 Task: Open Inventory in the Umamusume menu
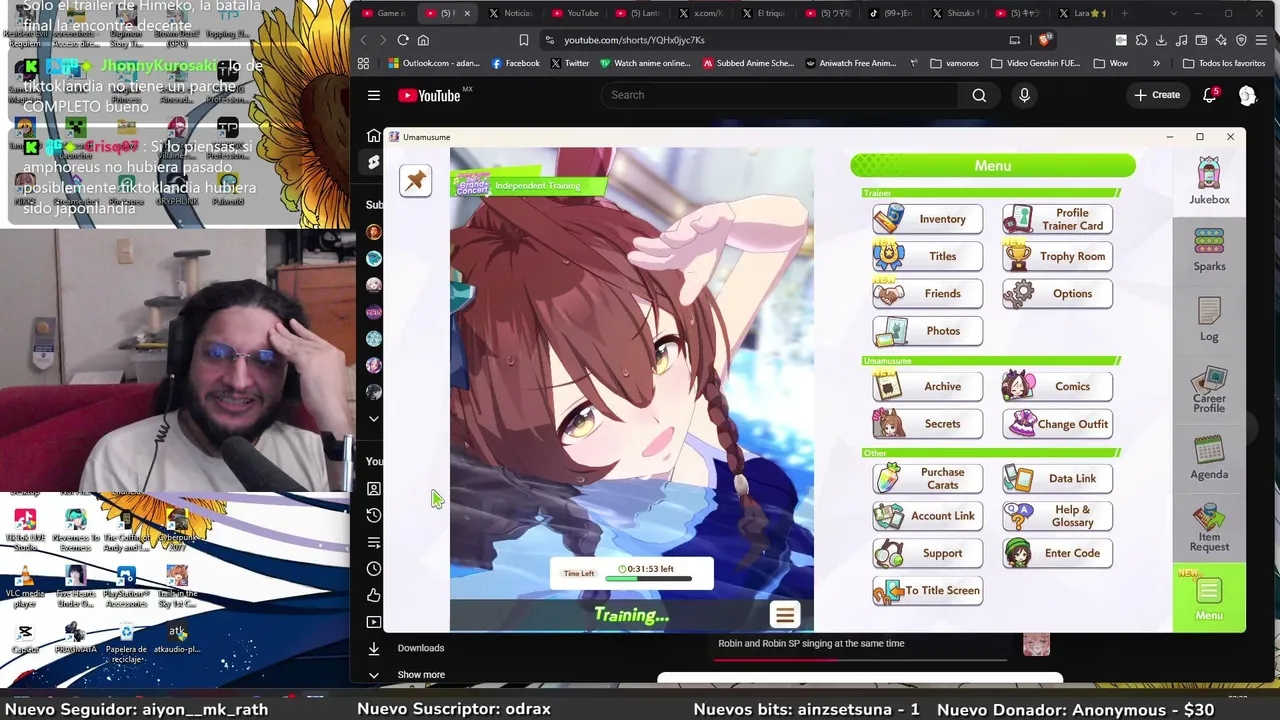[927, 219]
